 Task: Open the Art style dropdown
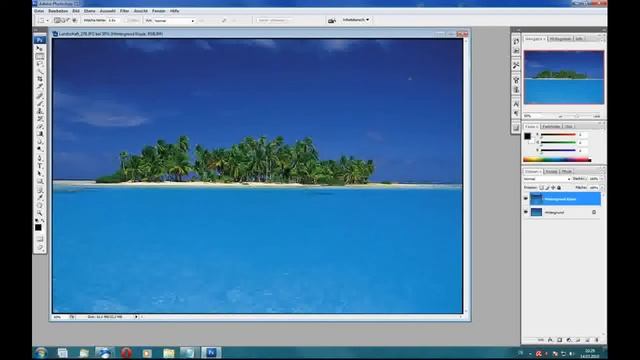point(174,20)
